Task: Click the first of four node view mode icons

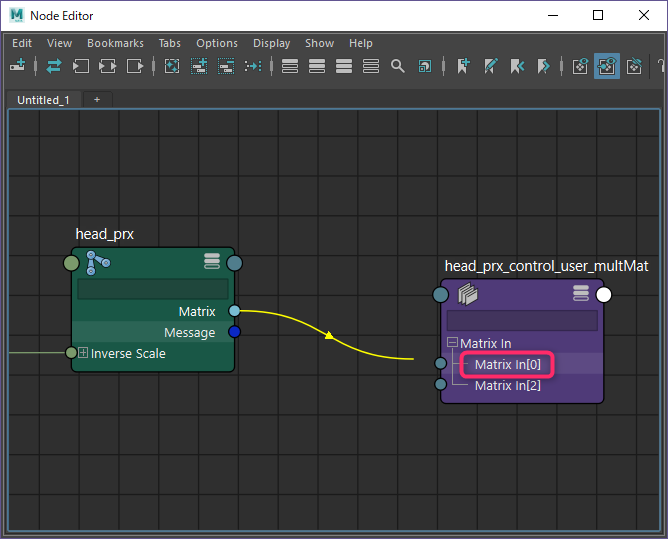Action: pyautogui.click(x=290, y=66)
